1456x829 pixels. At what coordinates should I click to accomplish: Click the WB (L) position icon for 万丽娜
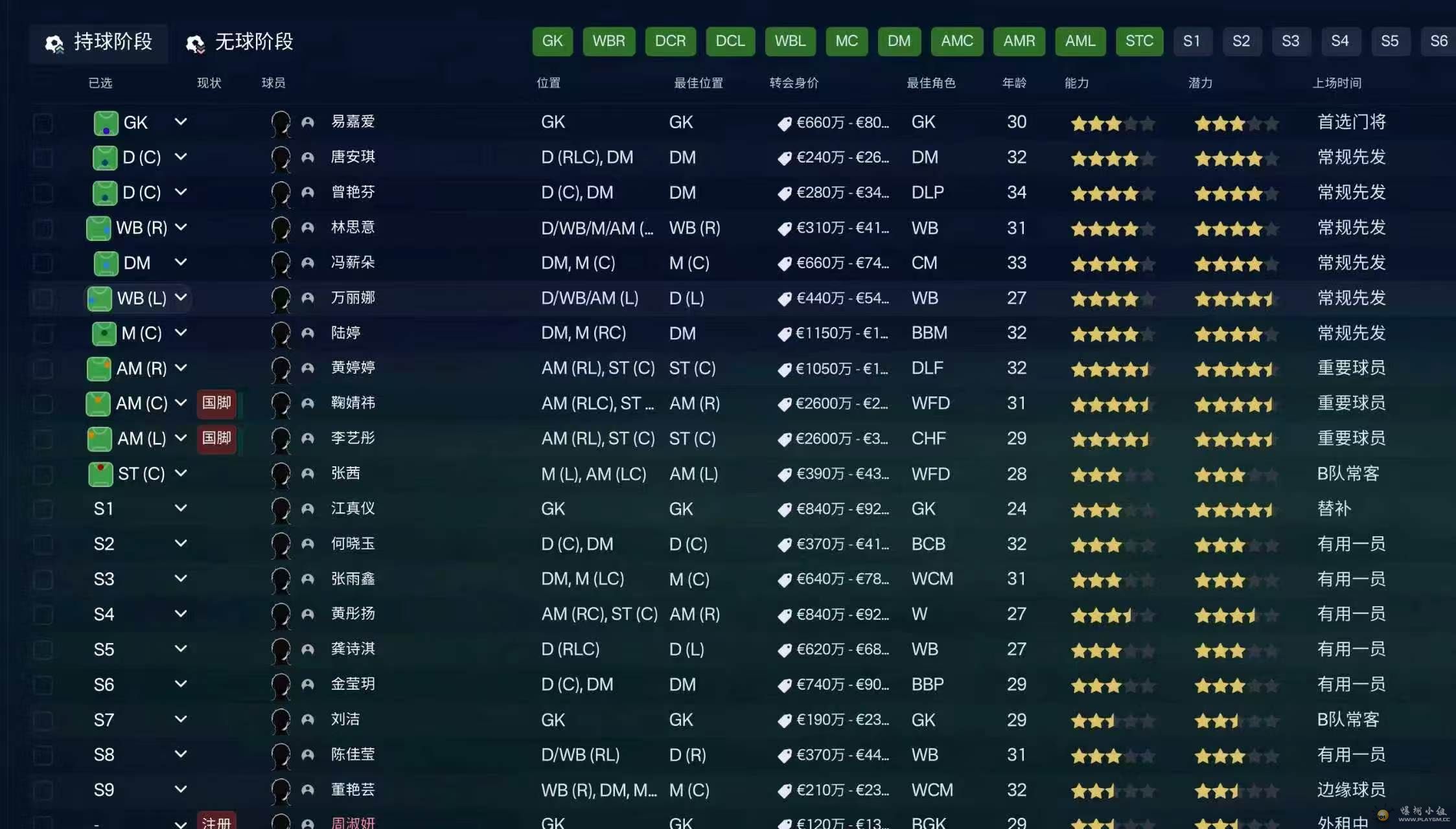(99, 299)
